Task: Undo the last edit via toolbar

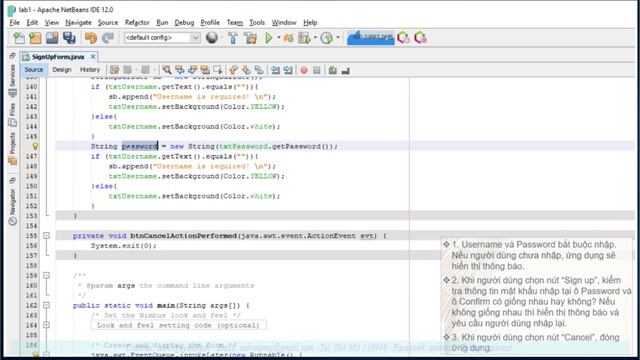Action: pos(91,38)
